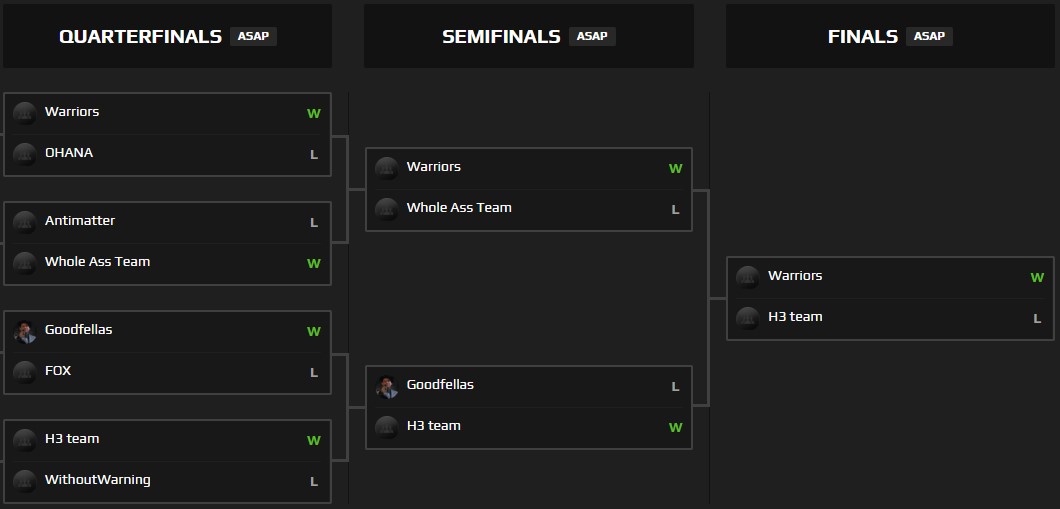Select the H3 team quarterfinal entry

[168, 441]
